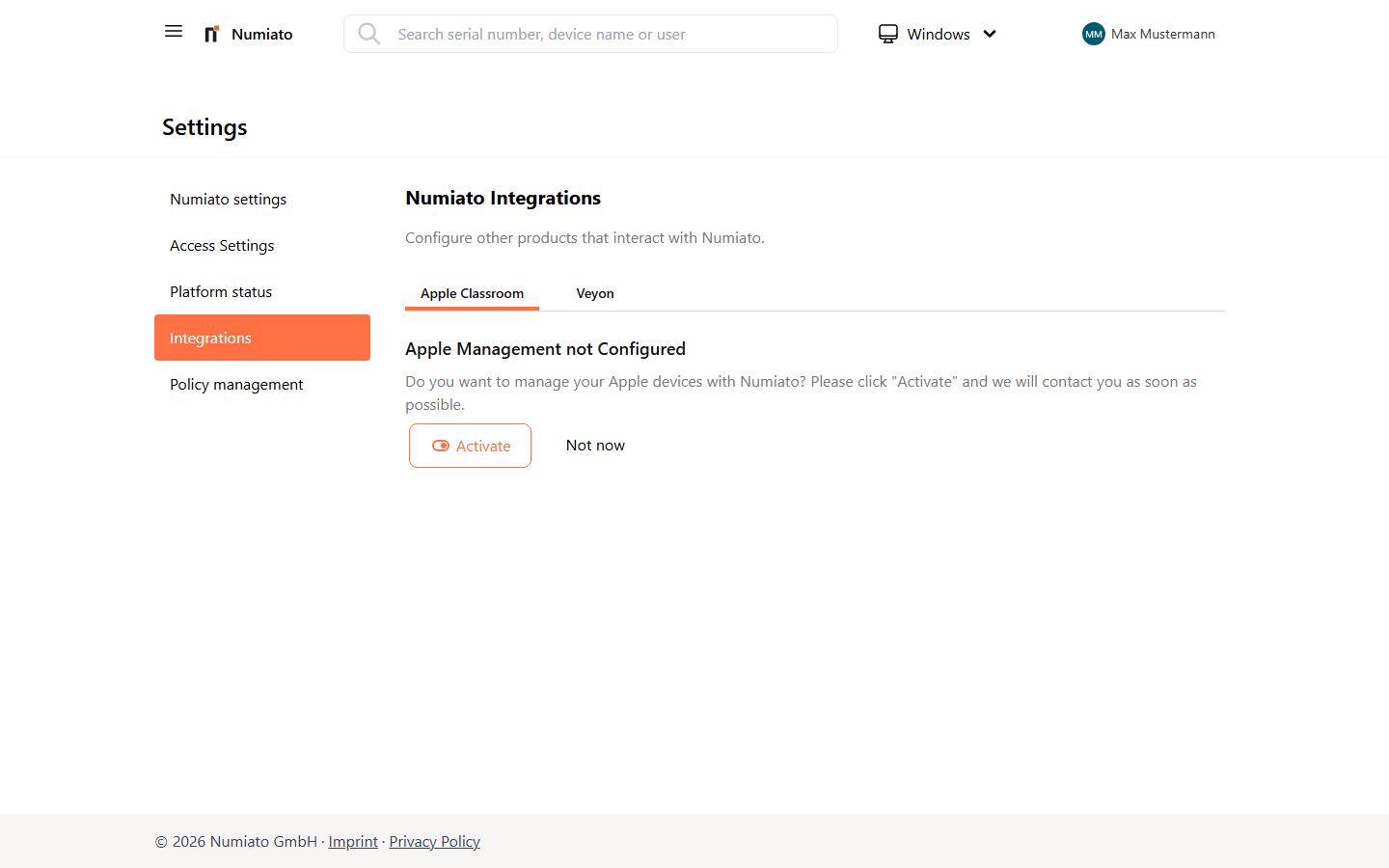Open Access Settings in the sidebar
Image resolution: width=1389 pixels, height=868 pixels.
222,245
